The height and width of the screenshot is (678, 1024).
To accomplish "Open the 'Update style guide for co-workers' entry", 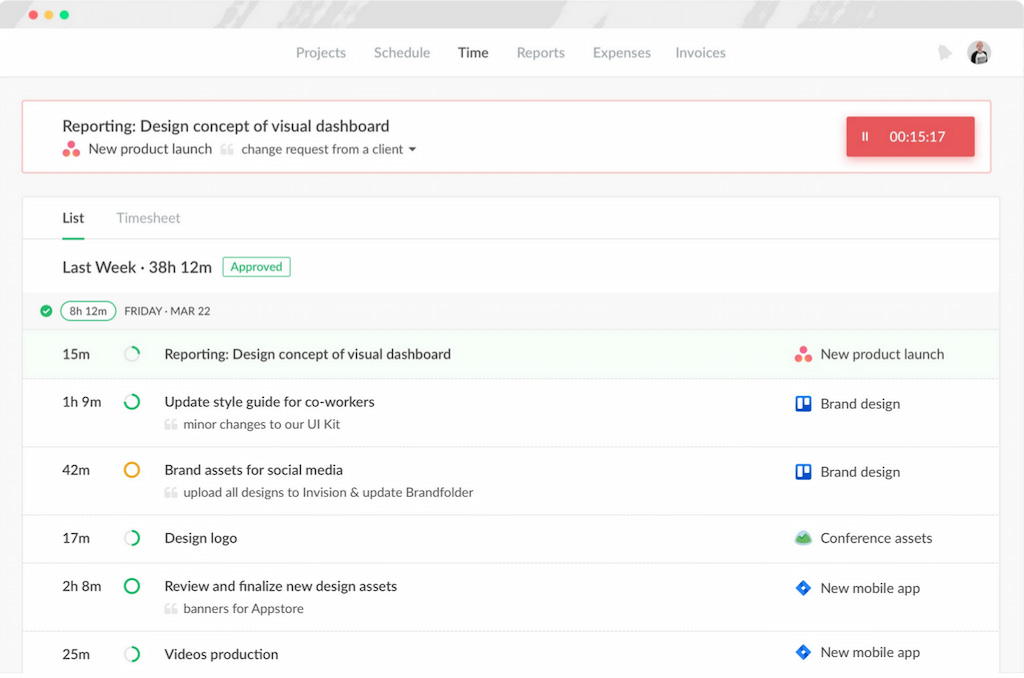I will [x=269, y=401].
